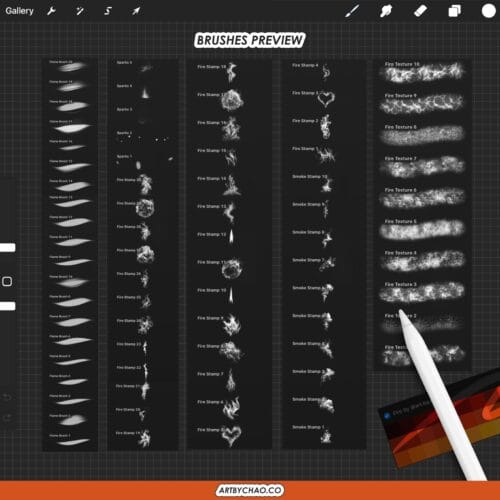The height and width of the screenshot is (500, 500).
Task: Click the Fire Stamp 12 label
Action: [x=211, y=235]
